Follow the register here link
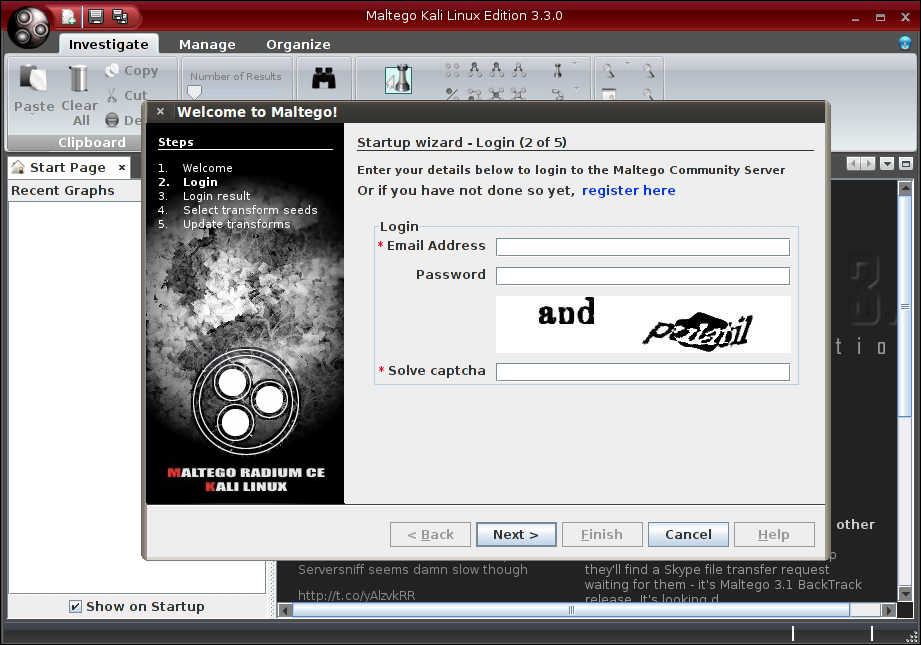Viewport: 921px width, 645px height. pyautogui.click(x=628, y=190)
